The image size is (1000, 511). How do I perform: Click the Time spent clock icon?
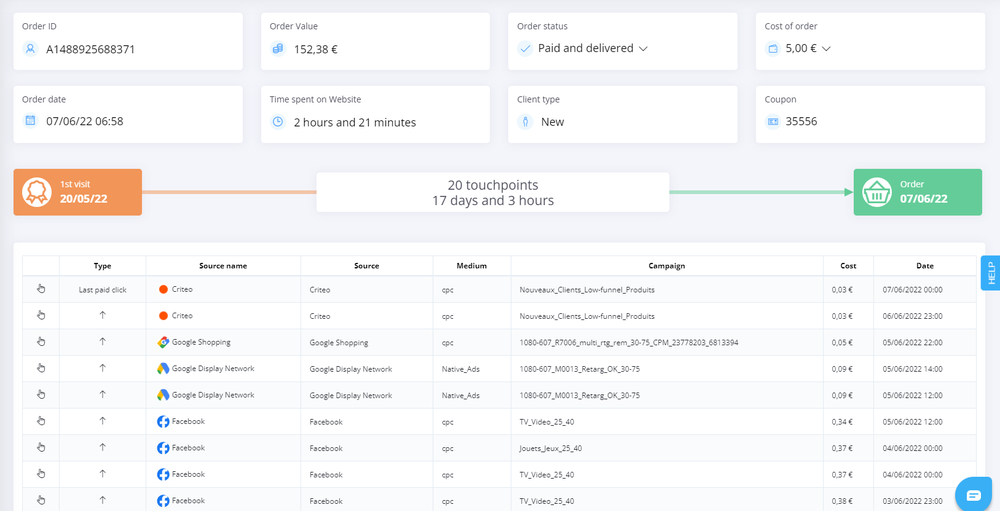(278, 122)
